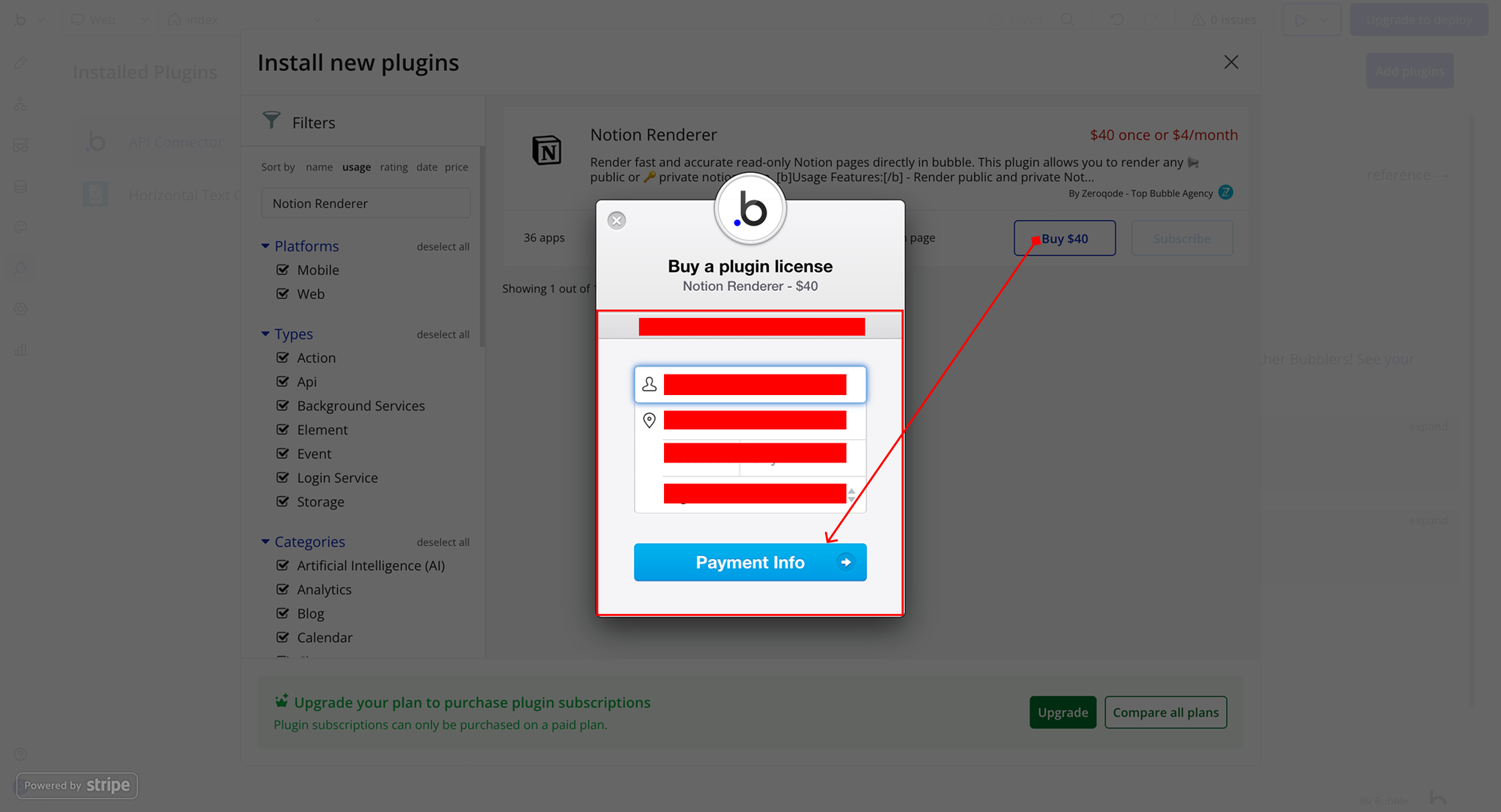Viewport: 1501px width, 812px height.
Task: Click the person icon in name field
Action: [x=649, y=384]
